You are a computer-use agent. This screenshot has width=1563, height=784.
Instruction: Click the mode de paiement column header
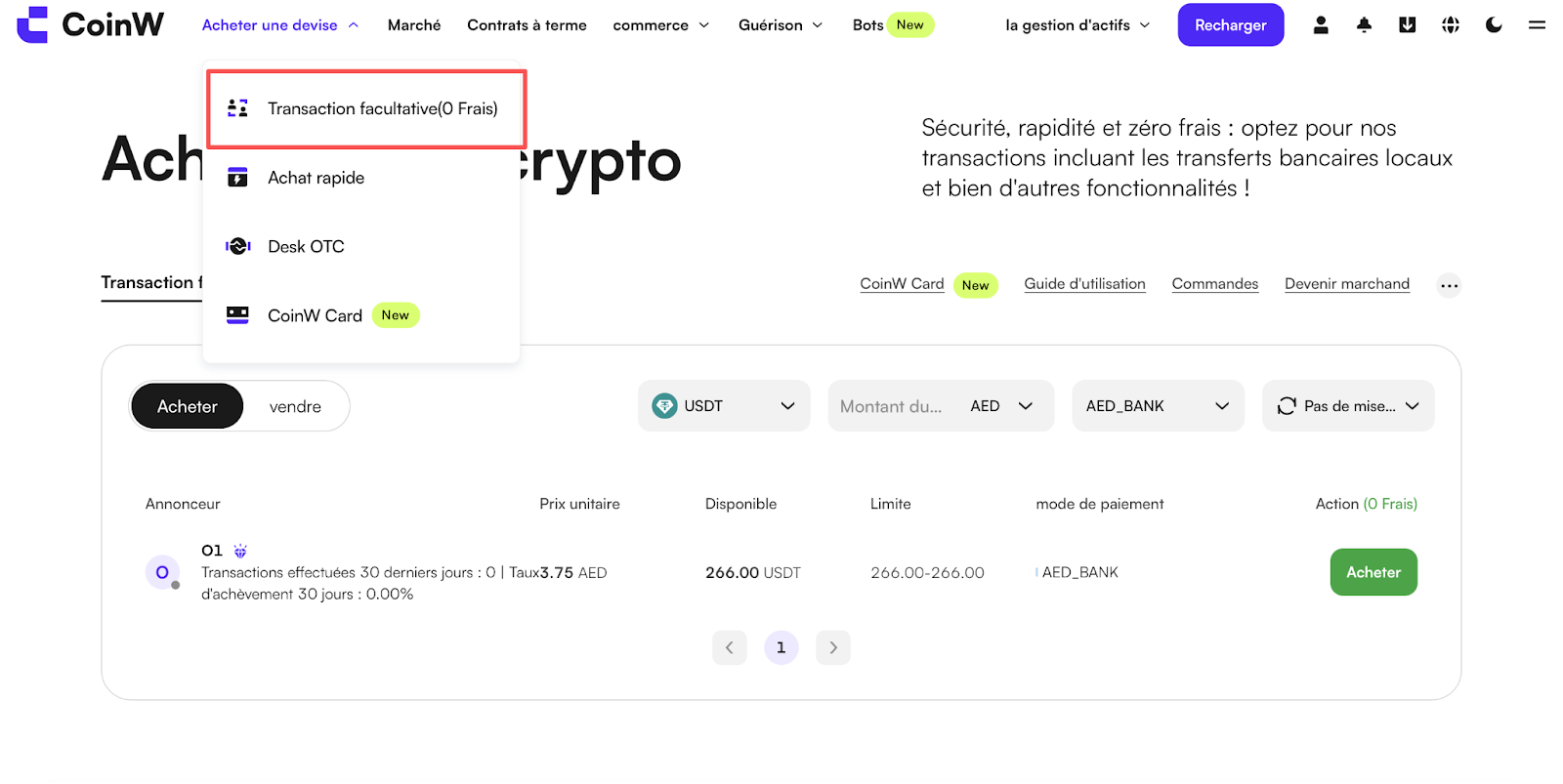[1100, 504]
